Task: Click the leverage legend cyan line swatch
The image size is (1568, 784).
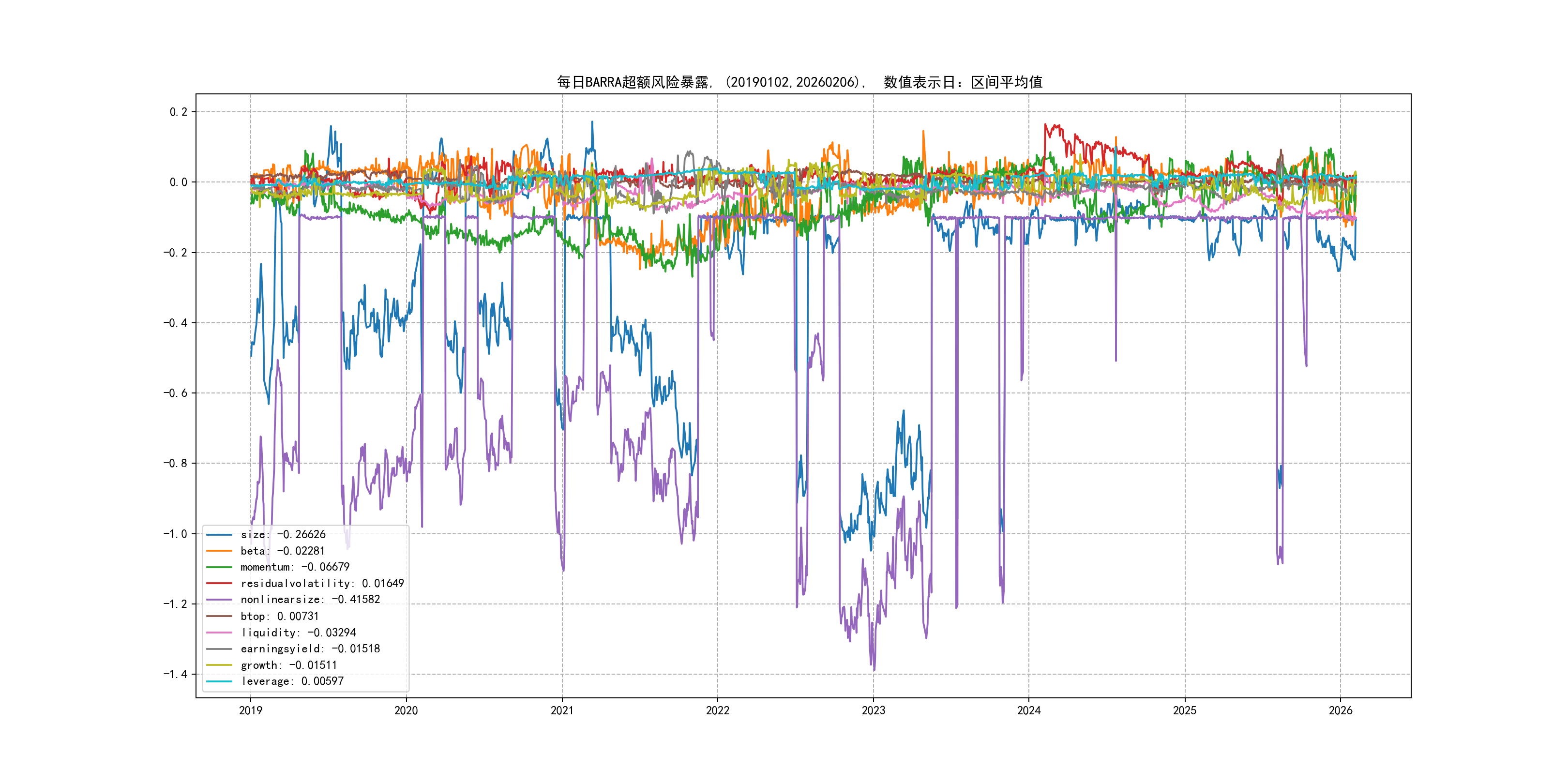Action: pos(219,681)
